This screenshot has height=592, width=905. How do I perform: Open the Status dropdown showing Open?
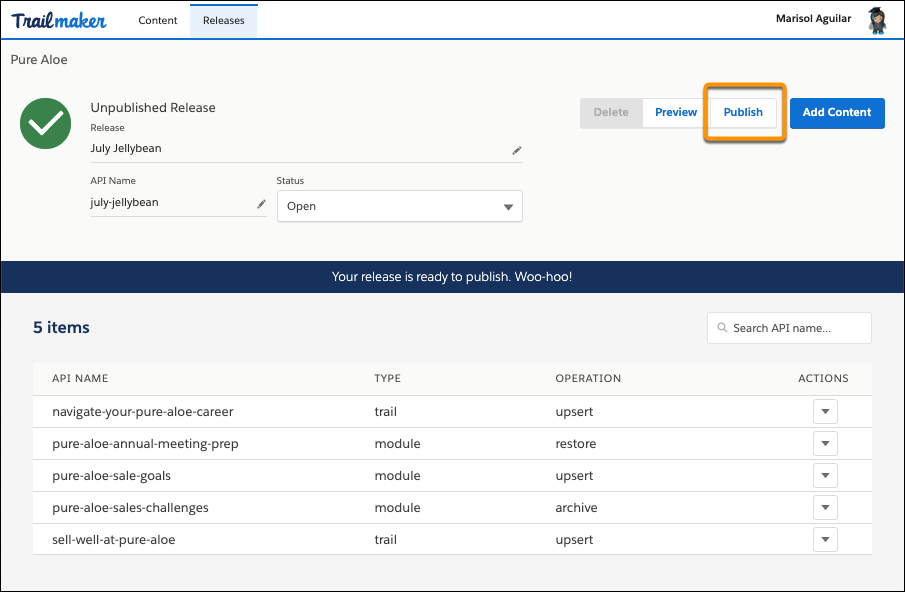point(399,206)
